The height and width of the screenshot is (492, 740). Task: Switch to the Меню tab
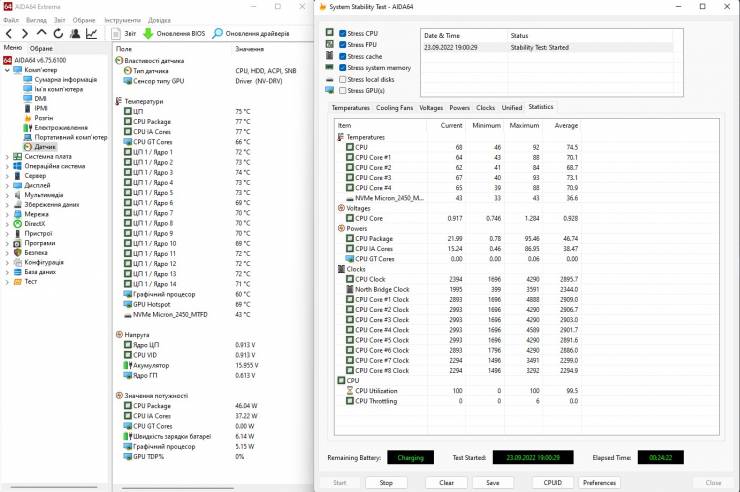pos(13,48)
